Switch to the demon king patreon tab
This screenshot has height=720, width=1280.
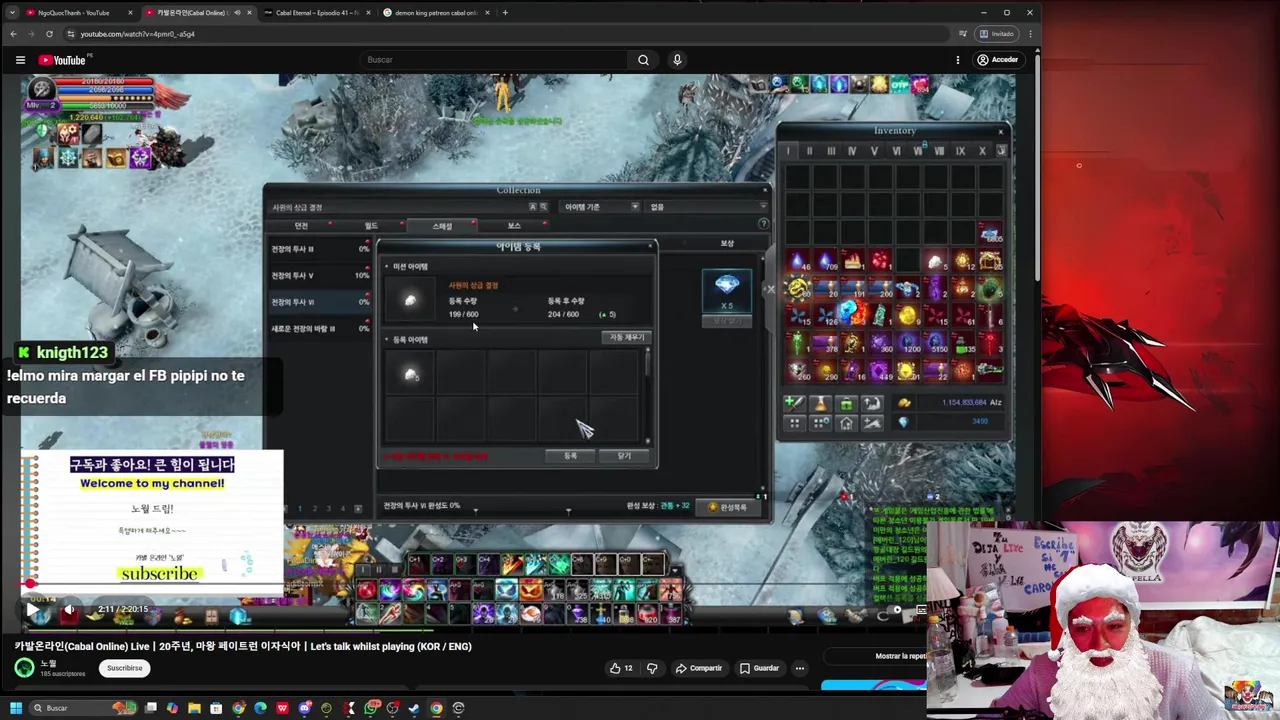(436, 13)
